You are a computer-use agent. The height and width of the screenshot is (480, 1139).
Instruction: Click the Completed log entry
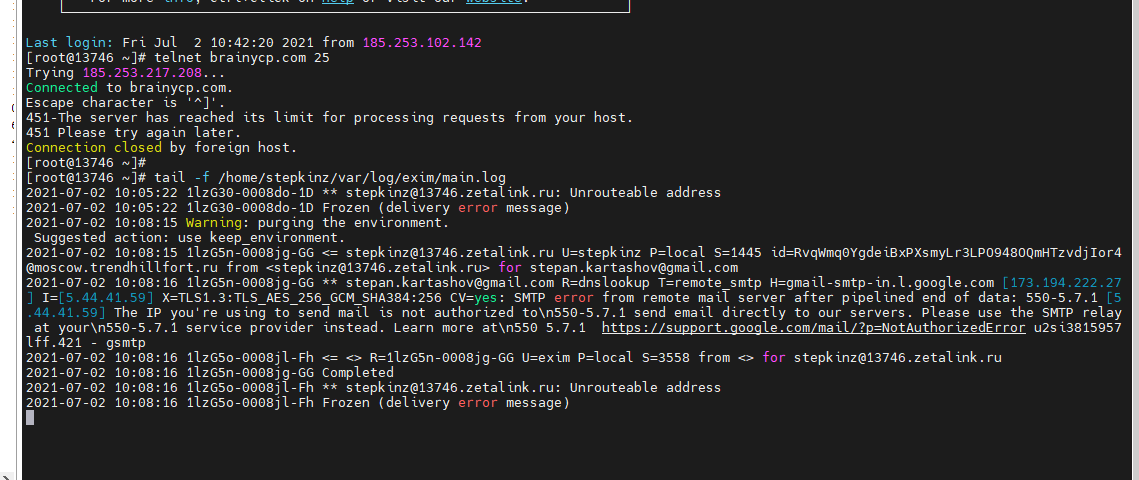point(354,372)
